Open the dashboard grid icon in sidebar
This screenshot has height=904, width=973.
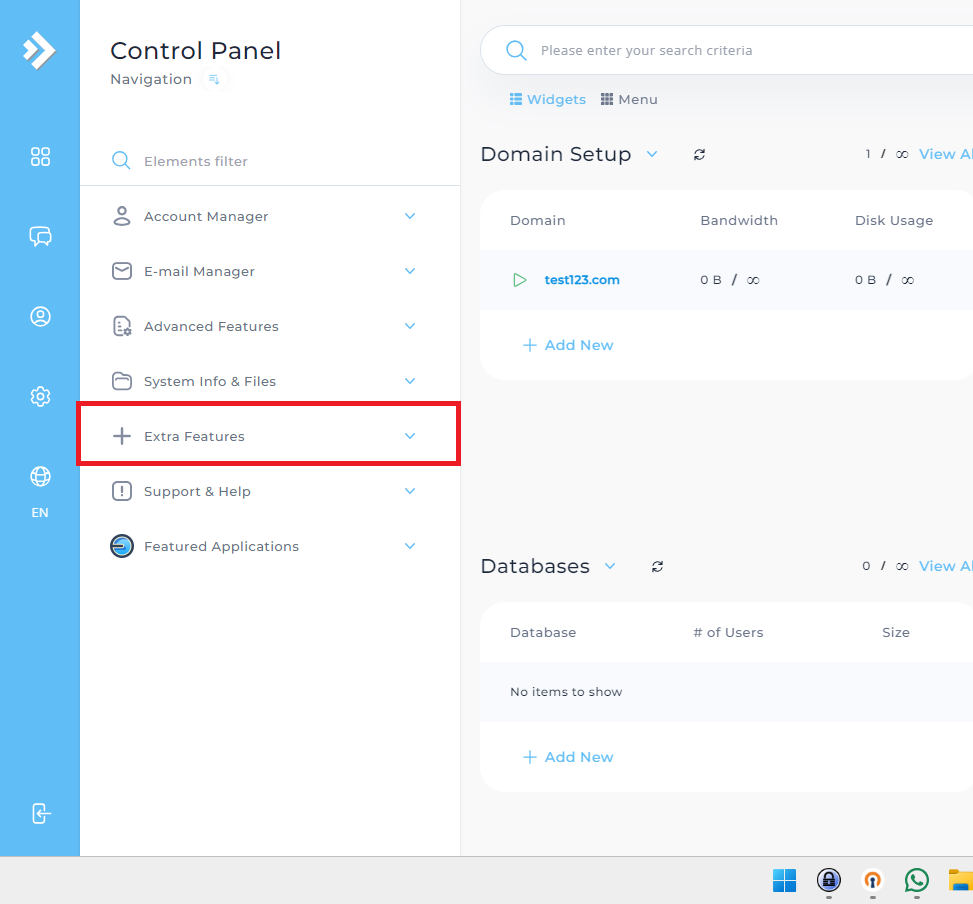click(40, 156)
